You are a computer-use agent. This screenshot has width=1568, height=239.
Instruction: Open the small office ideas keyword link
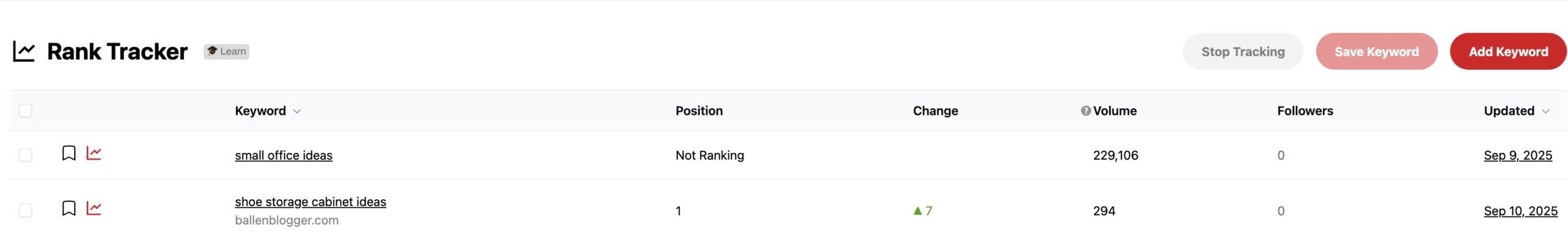[284, 155]
